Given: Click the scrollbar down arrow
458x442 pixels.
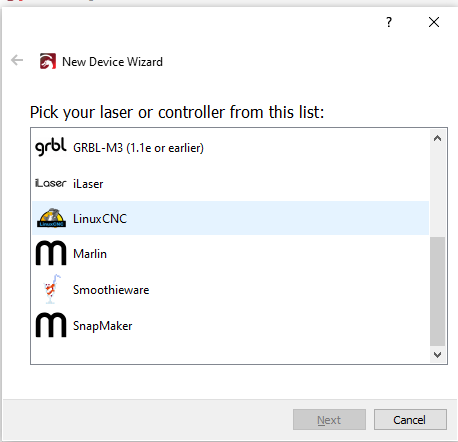Looking at the screenshot, I should (437, 355).
